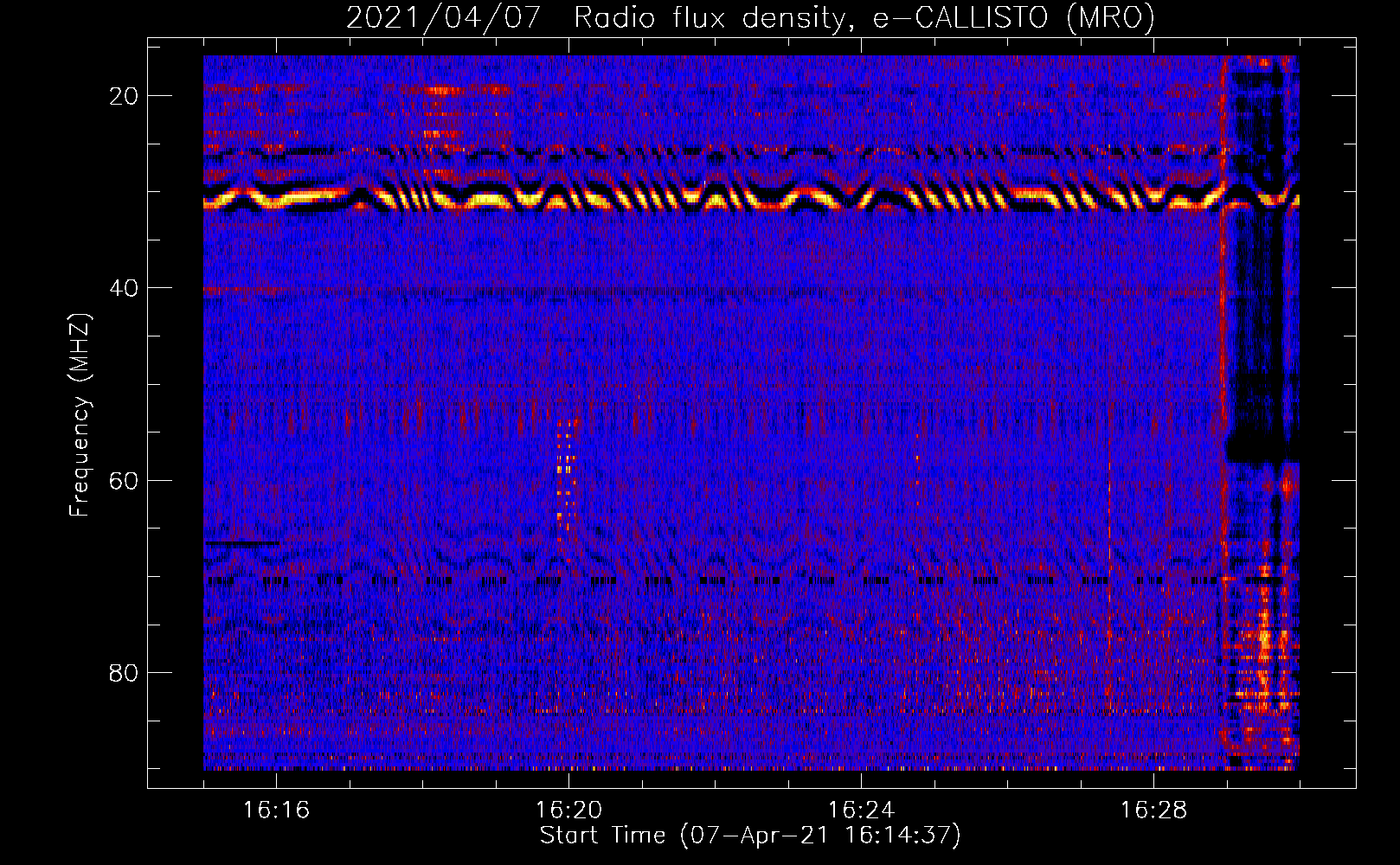
Task: Click the short black horizontal line near 67 MHz
Action: (241, 543)
